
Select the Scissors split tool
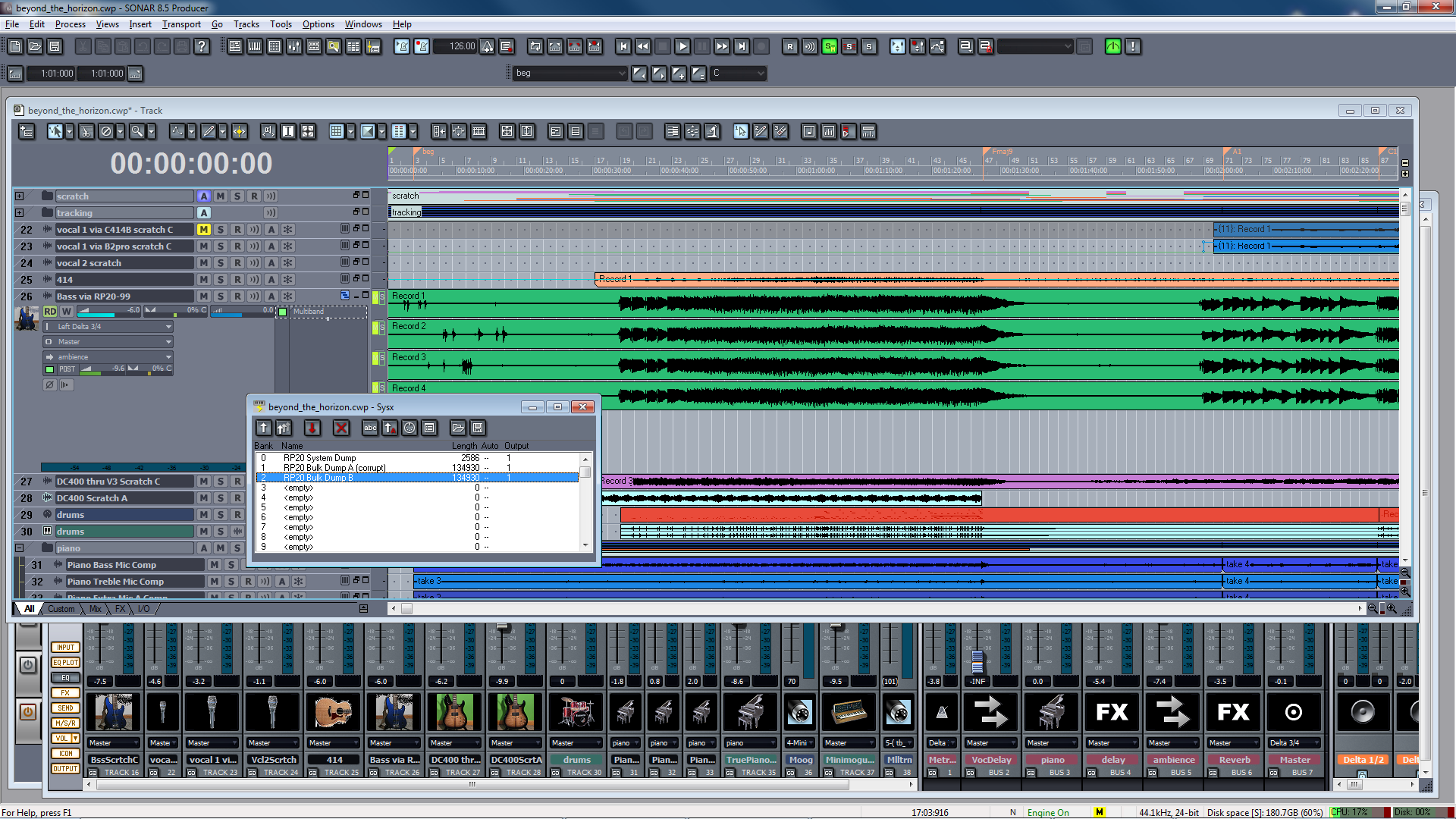(86, 131)
